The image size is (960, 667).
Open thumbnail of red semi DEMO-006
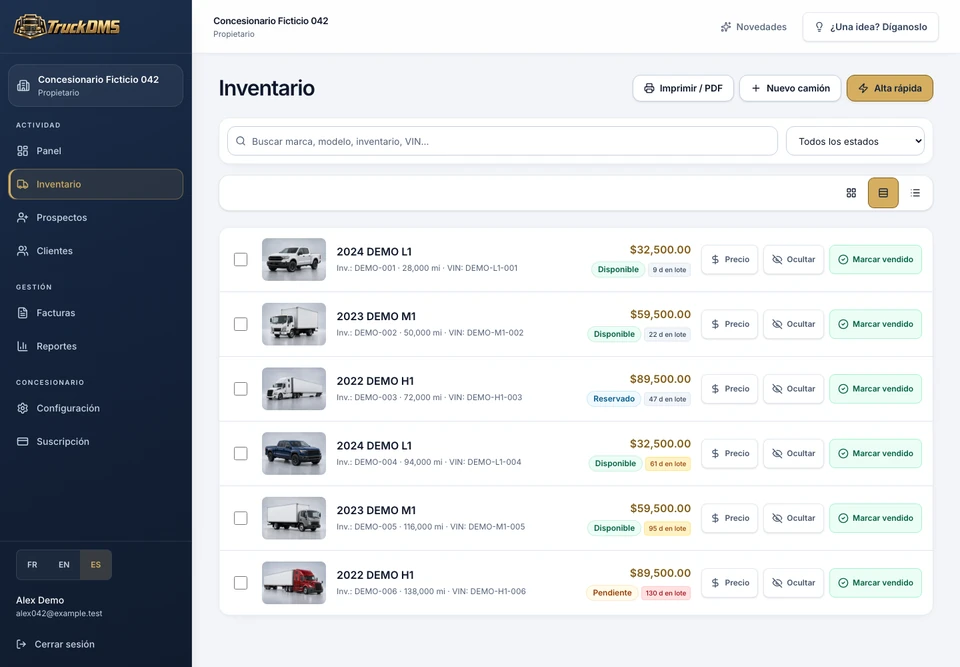[x=294, y=583]
